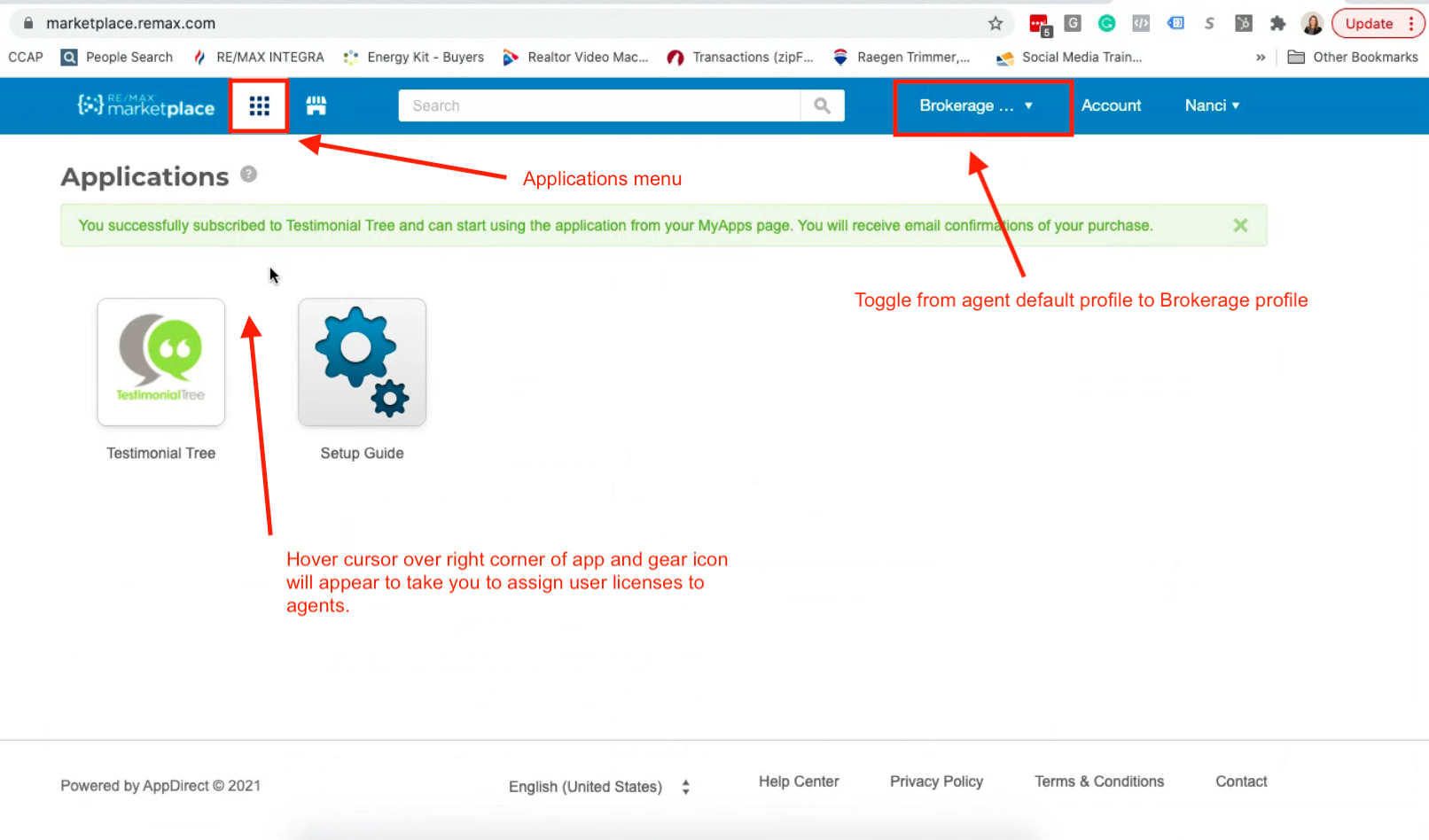Click the Applications help question mark
The image size is (1429, 840).
(x=249, y=175)
